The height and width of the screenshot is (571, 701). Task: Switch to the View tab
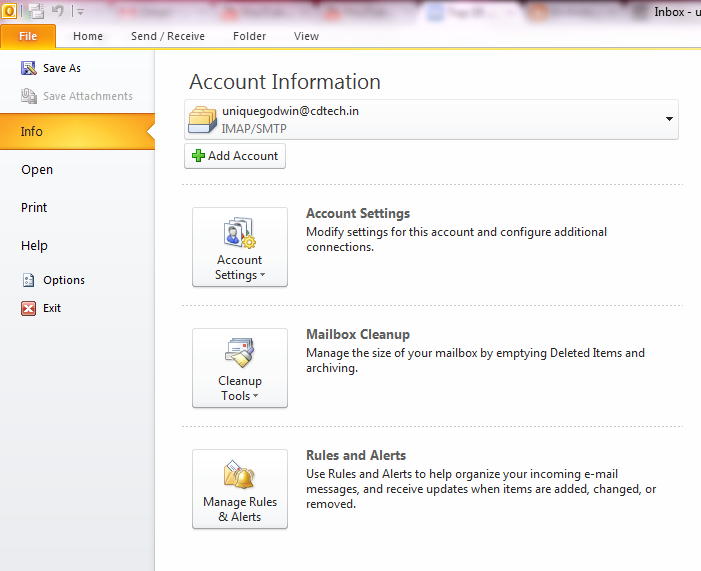pos(306,36)
